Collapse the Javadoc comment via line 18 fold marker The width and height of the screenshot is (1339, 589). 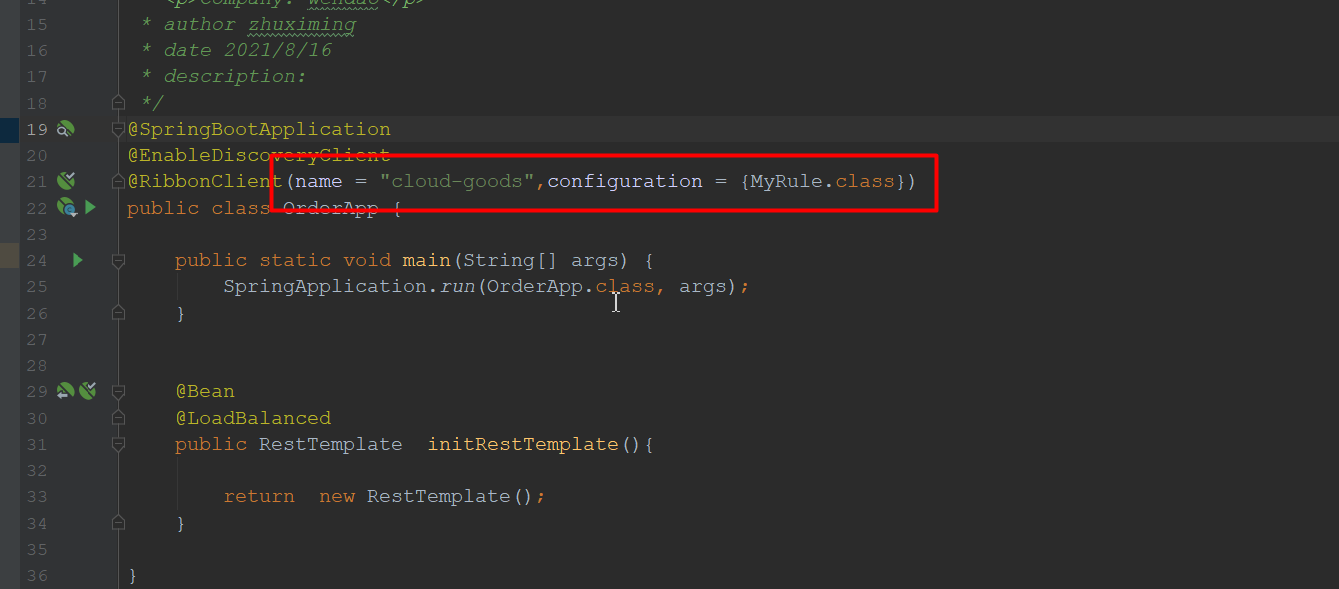click(118, 102)
